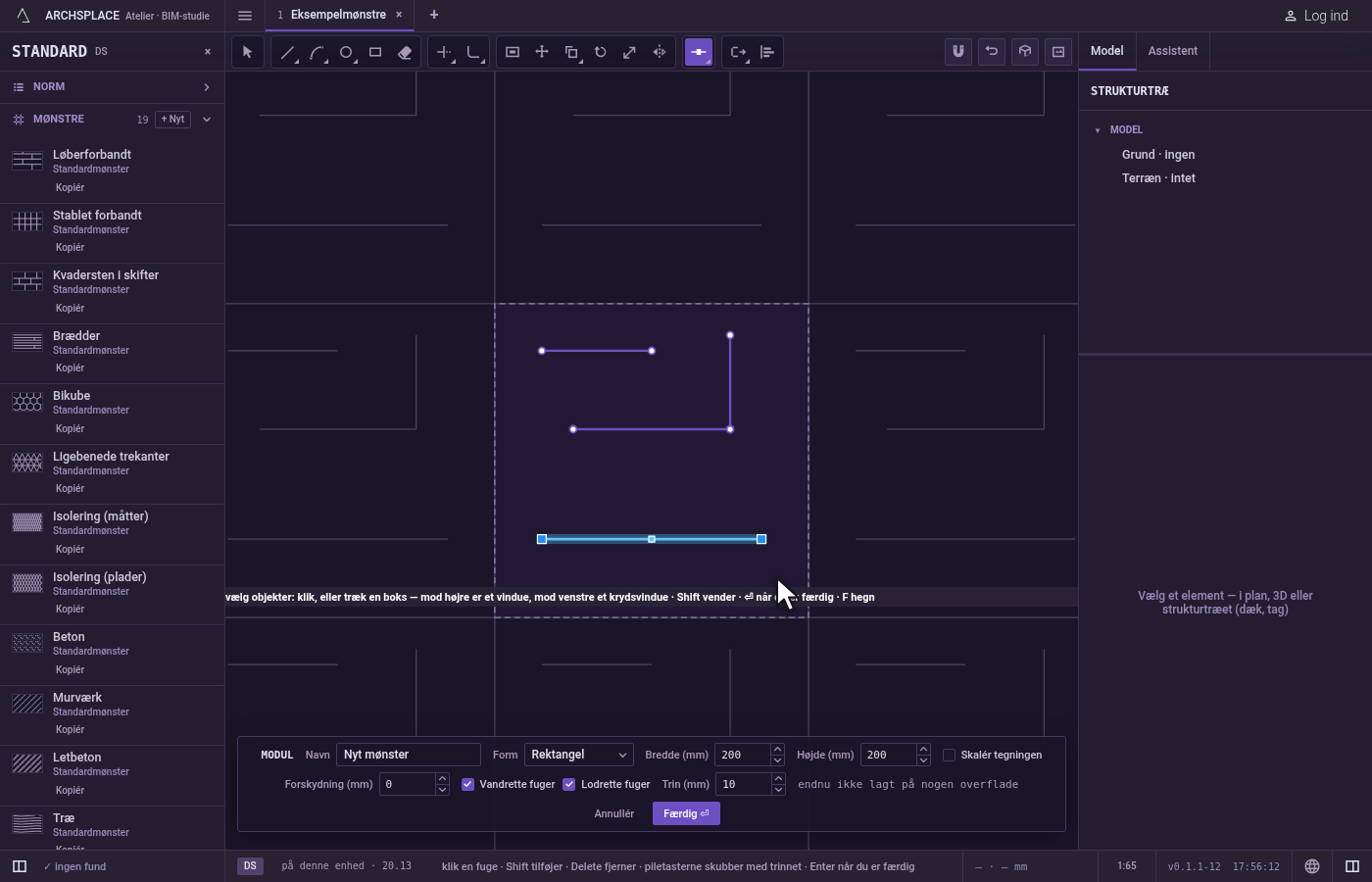
Task: Select the arrow selection tool
Action: [x=247, y=52]
